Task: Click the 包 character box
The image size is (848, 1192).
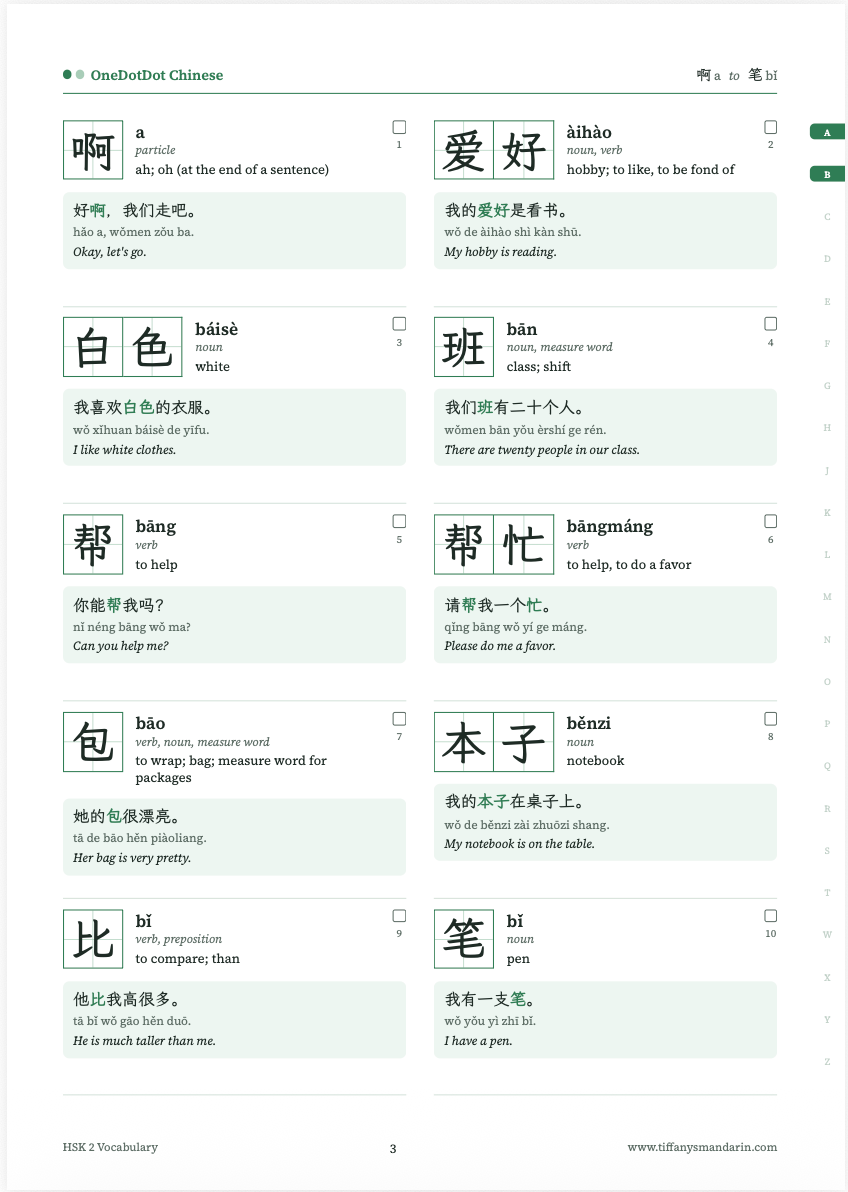Action: point(93,741)
